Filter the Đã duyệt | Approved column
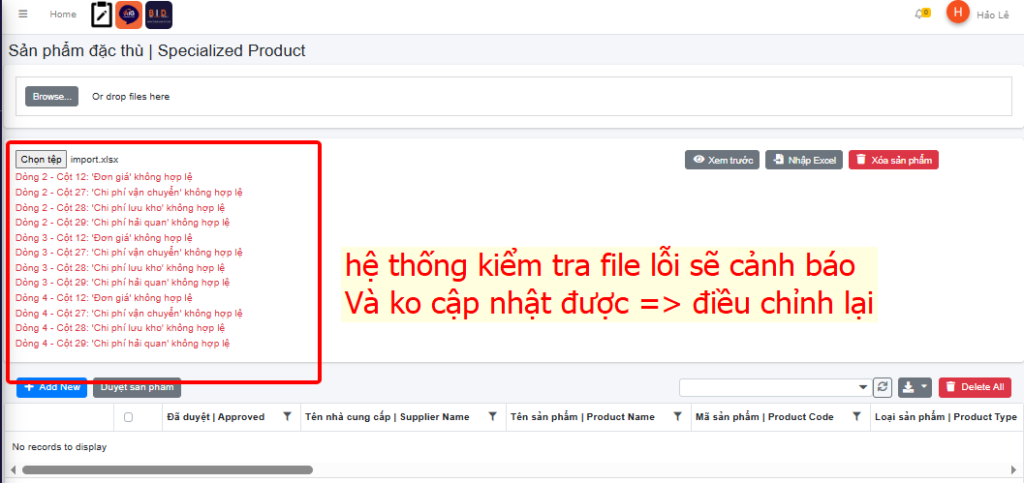Image resolution: width=1024 pixels, height=483 pixels. [x=287, y=417]
